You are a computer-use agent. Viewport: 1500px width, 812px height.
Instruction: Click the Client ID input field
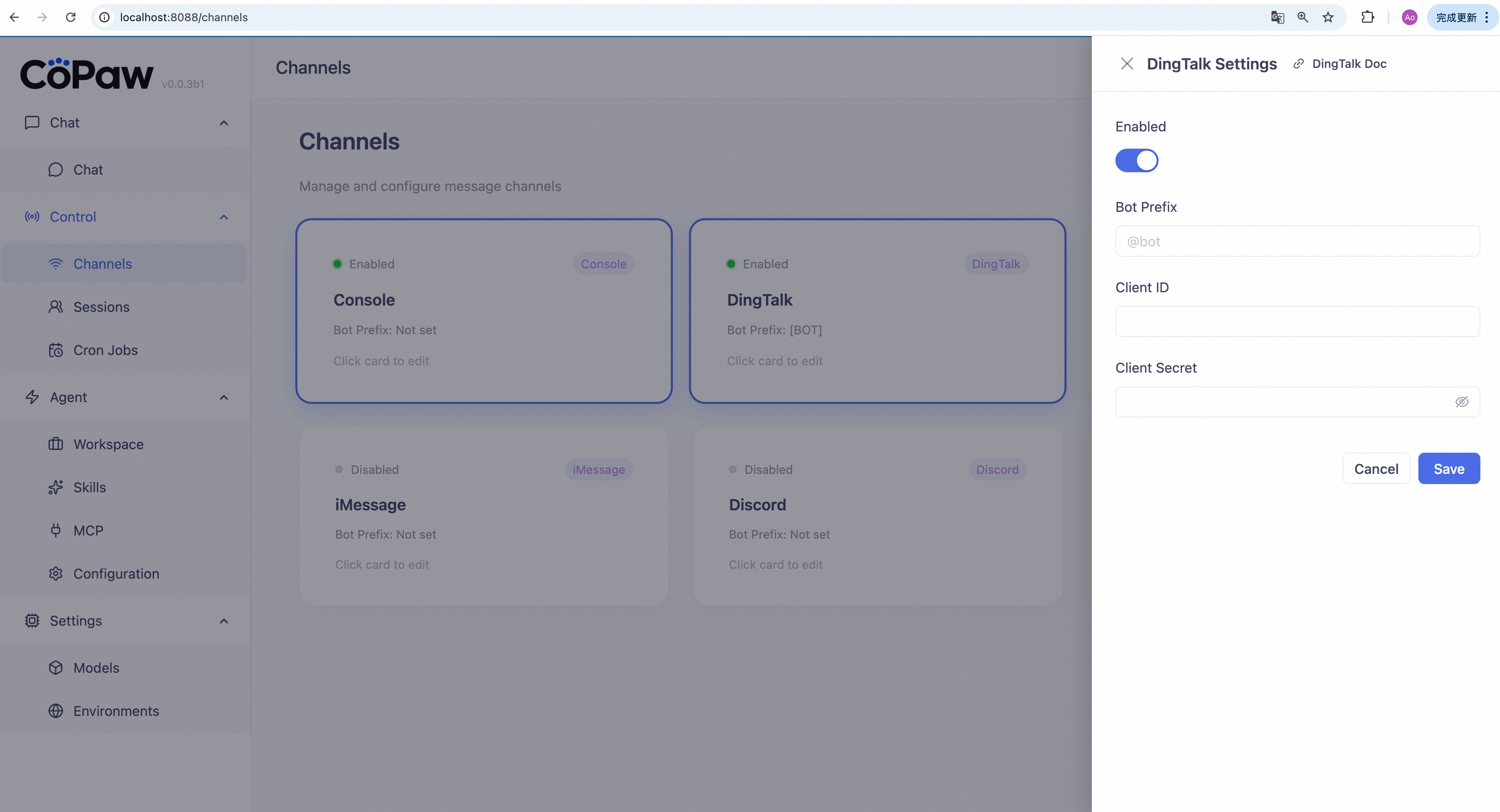pos(1297,321)
